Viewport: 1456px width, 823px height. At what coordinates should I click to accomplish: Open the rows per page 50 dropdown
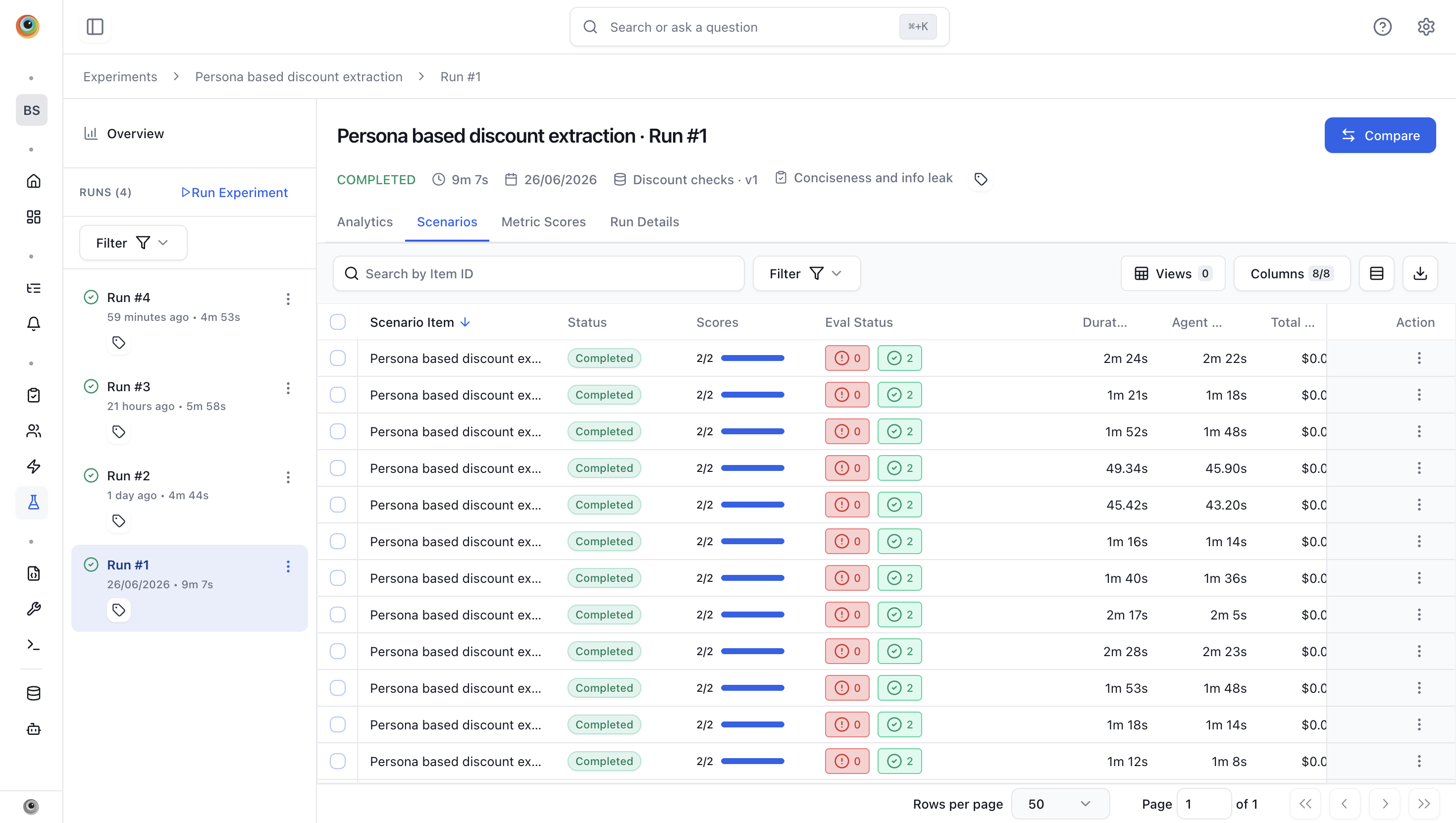click(x=1060, y=804)
